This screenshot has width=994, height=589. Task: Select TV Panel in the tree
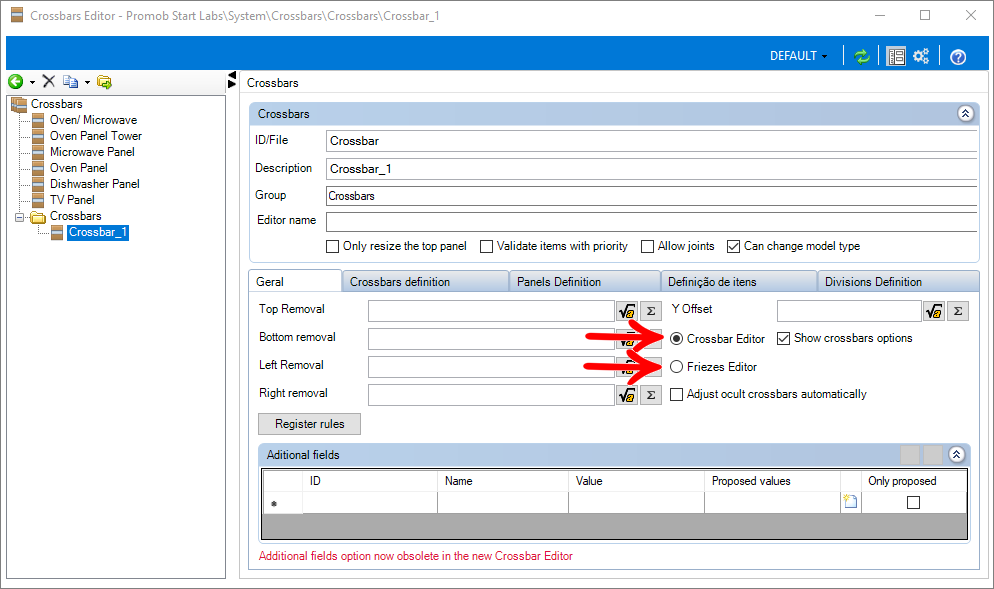pyautogui.click(x=72, y=200)
